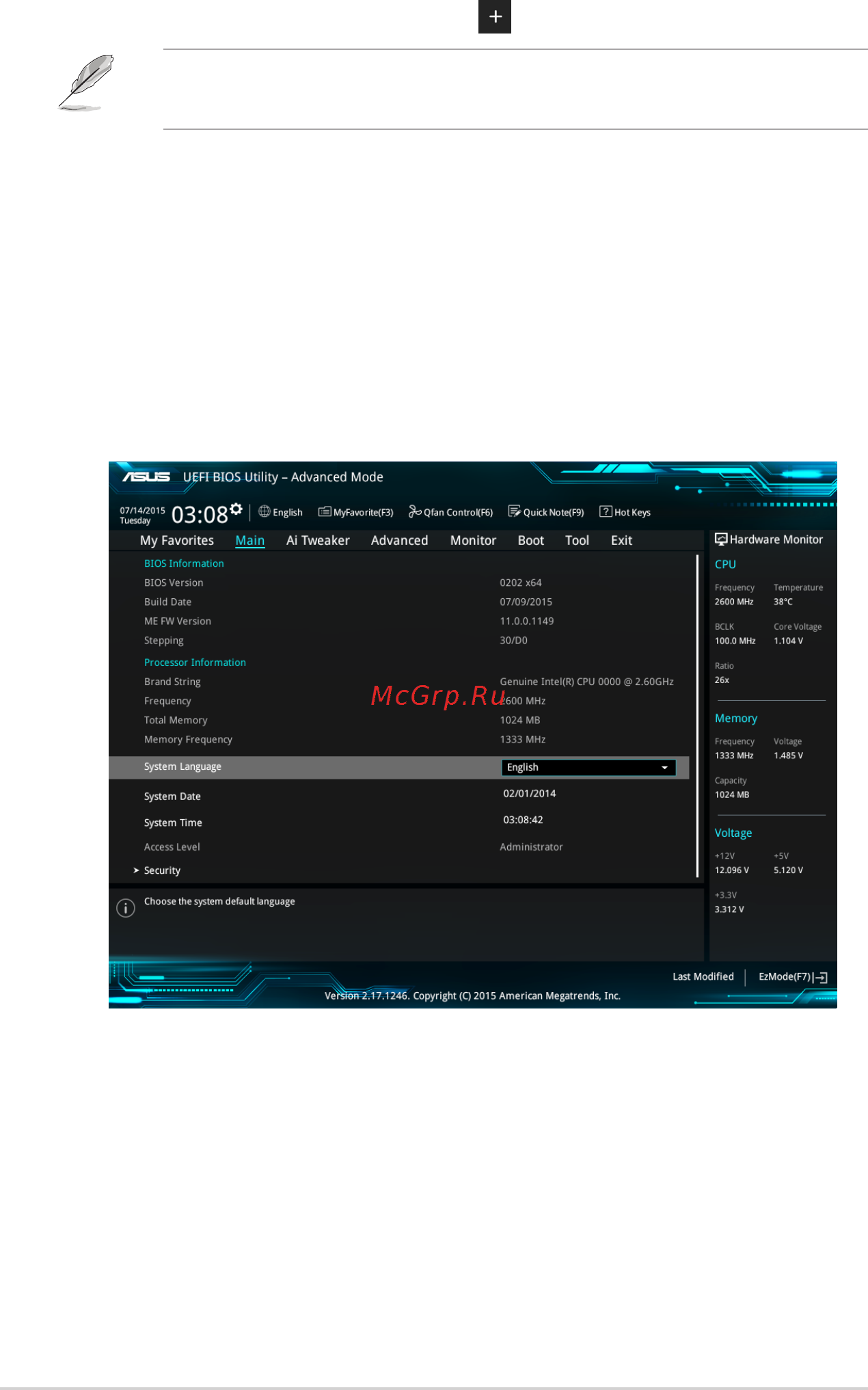Click the MyFavorite list icon

click(325, 512)
